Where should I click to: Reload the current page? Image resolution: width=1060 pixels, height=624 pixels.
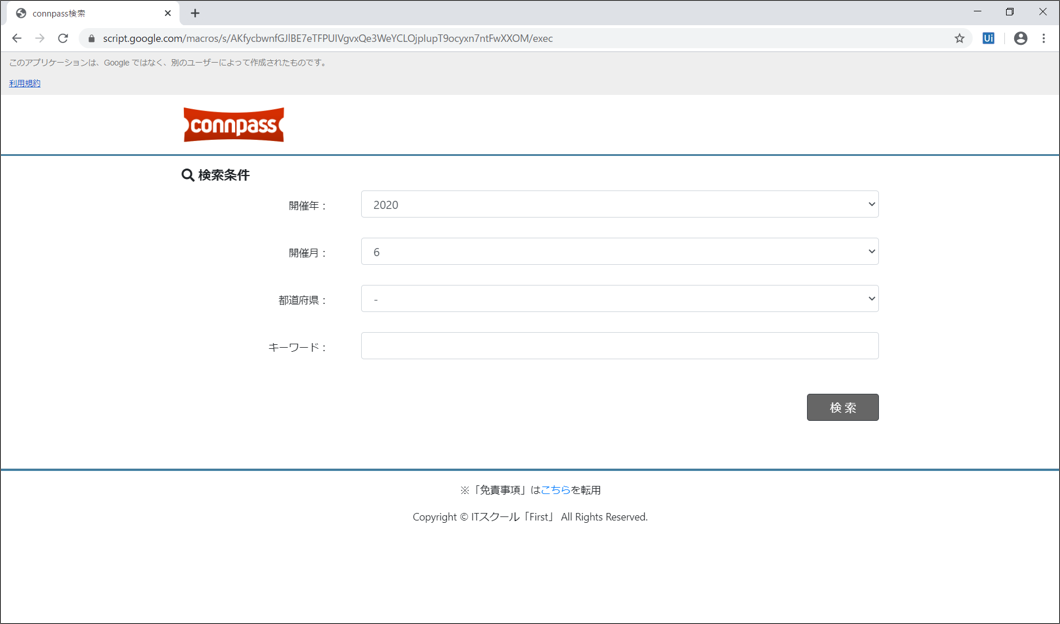tap(63, 39)
